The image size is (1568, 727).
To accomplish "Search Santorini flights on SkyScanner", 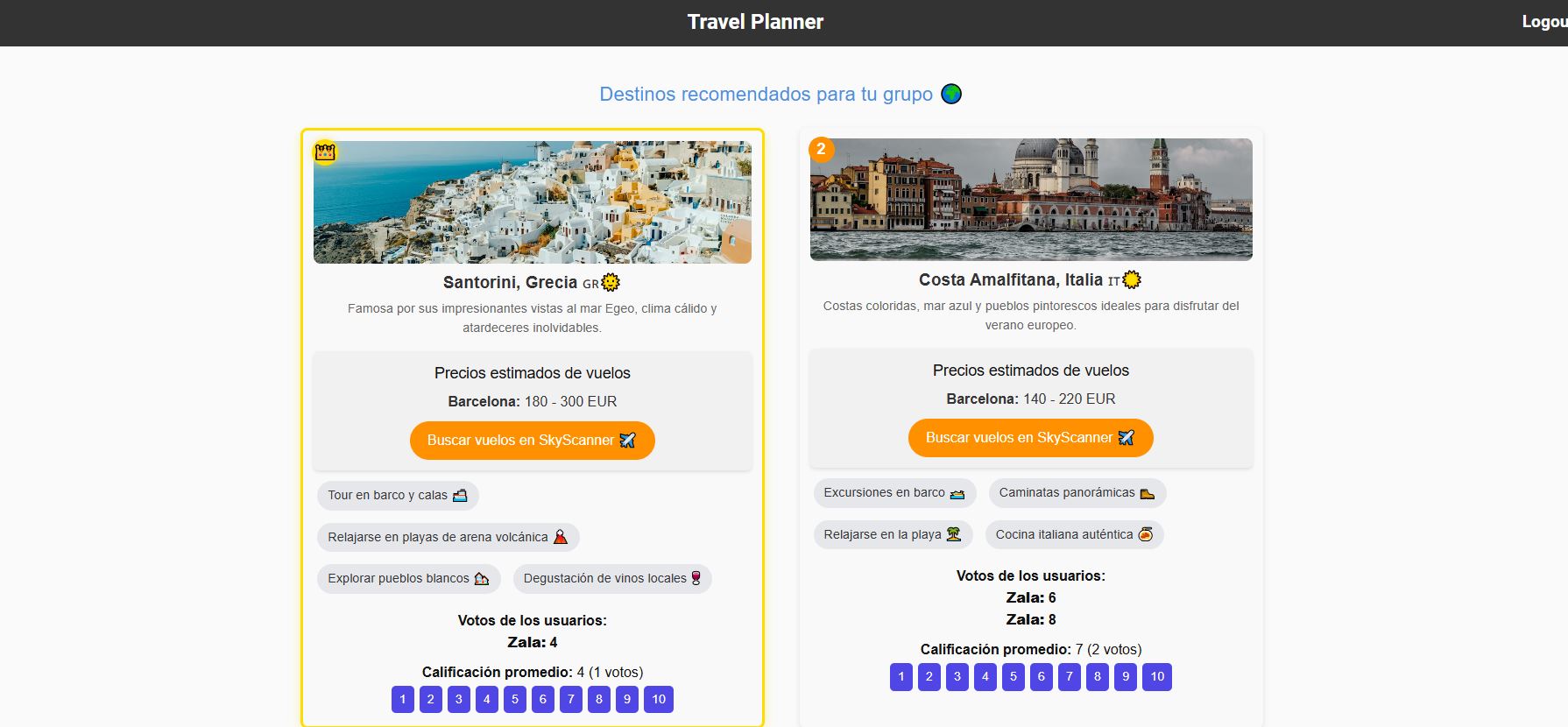I will click(533, 440).
